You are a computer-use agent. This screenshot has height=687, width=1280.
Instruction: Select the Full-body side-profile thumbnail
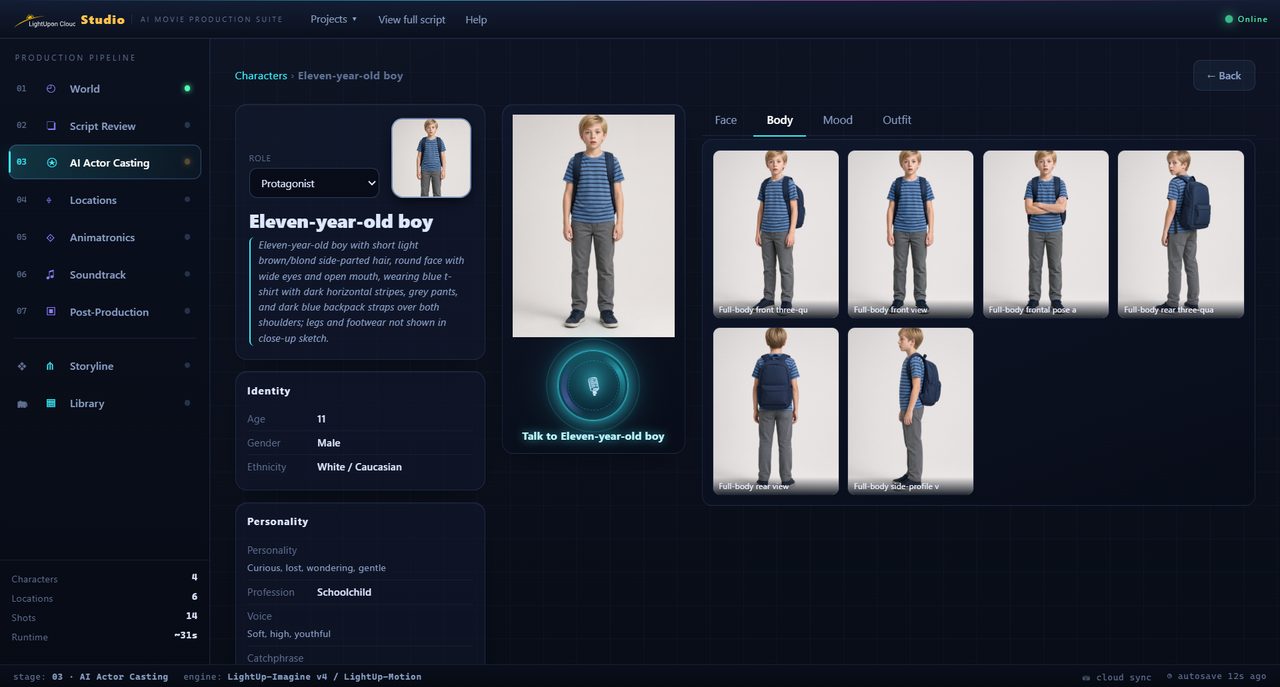point(911,411)
